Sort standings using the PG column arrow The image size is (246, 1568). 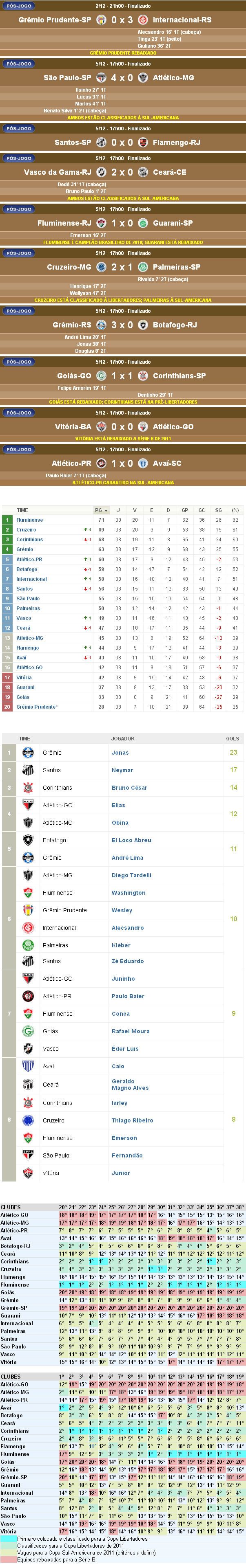point(106,511)
